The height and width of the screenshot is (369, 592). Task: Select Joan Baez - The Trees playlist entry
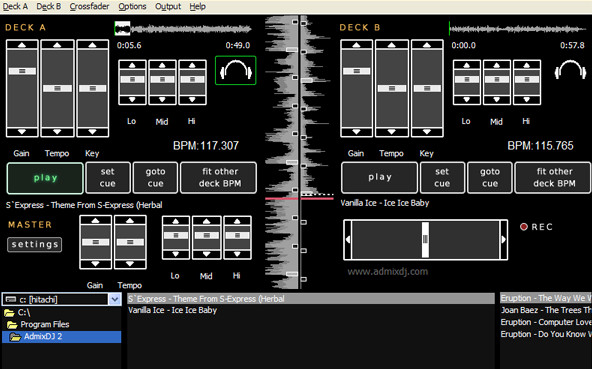(x=546, y=310)
